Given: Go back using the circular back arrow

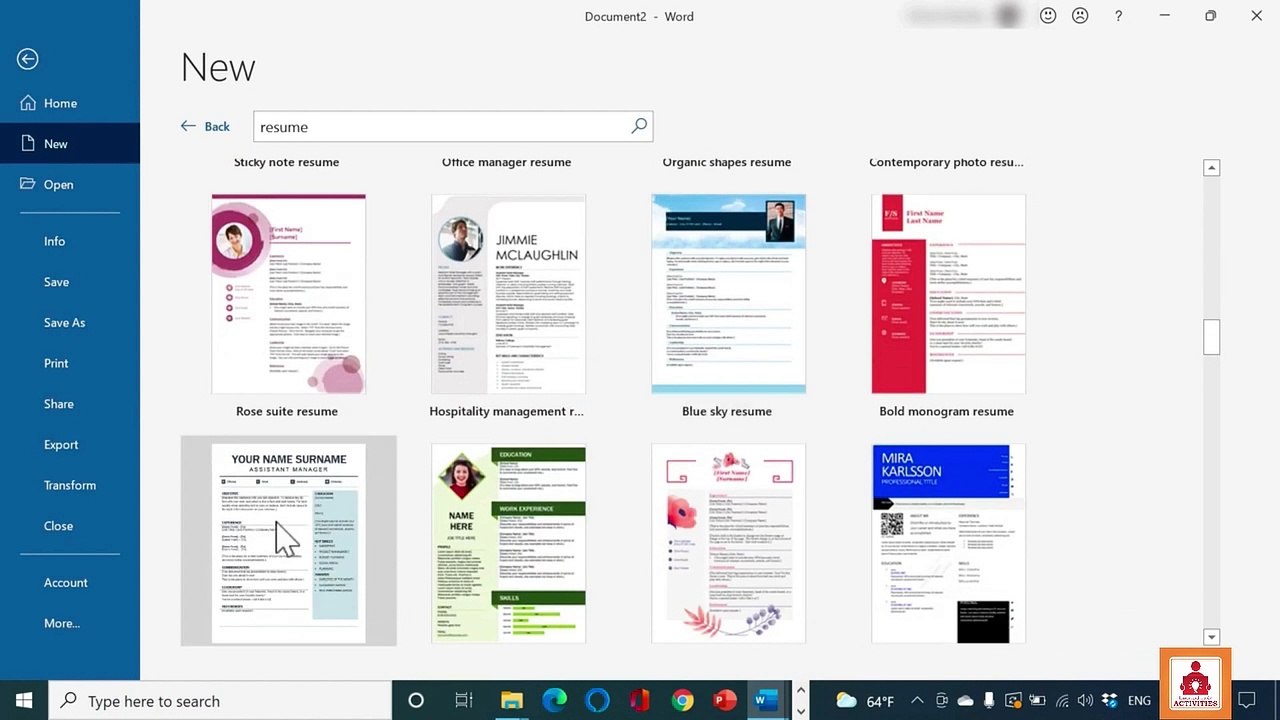Looking at the screenshot, I should click(x=28, y=59).
